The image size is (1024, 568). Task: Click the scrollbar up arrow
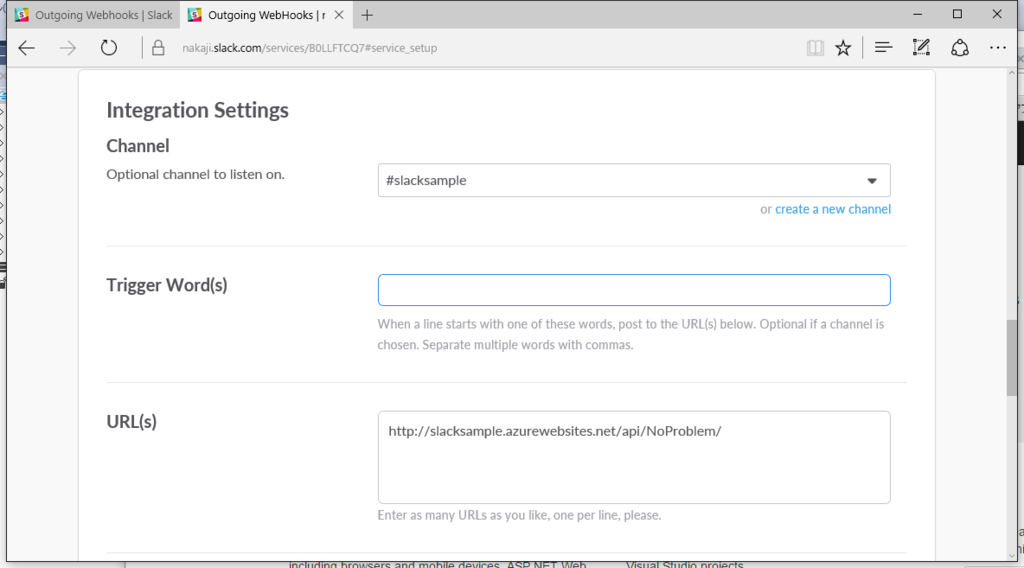tap(1012, 74)
